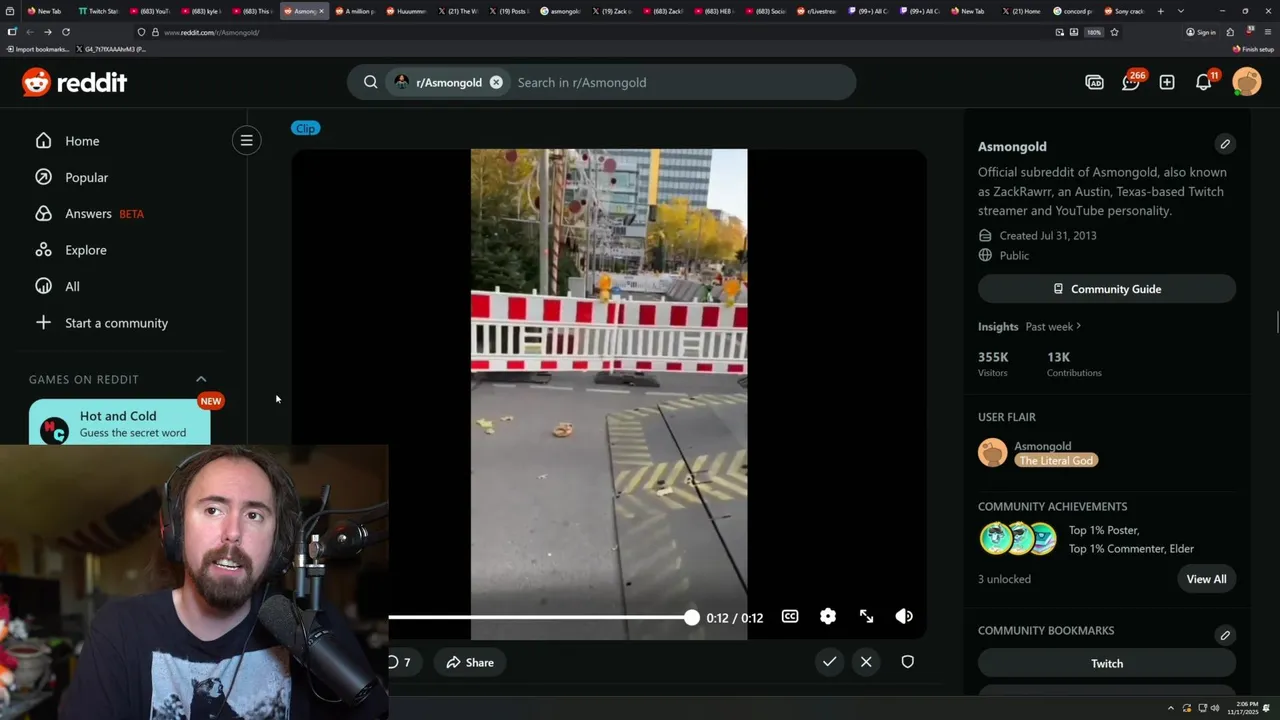Click Sign in on the browser toolbar

[x=1201, y=32]
